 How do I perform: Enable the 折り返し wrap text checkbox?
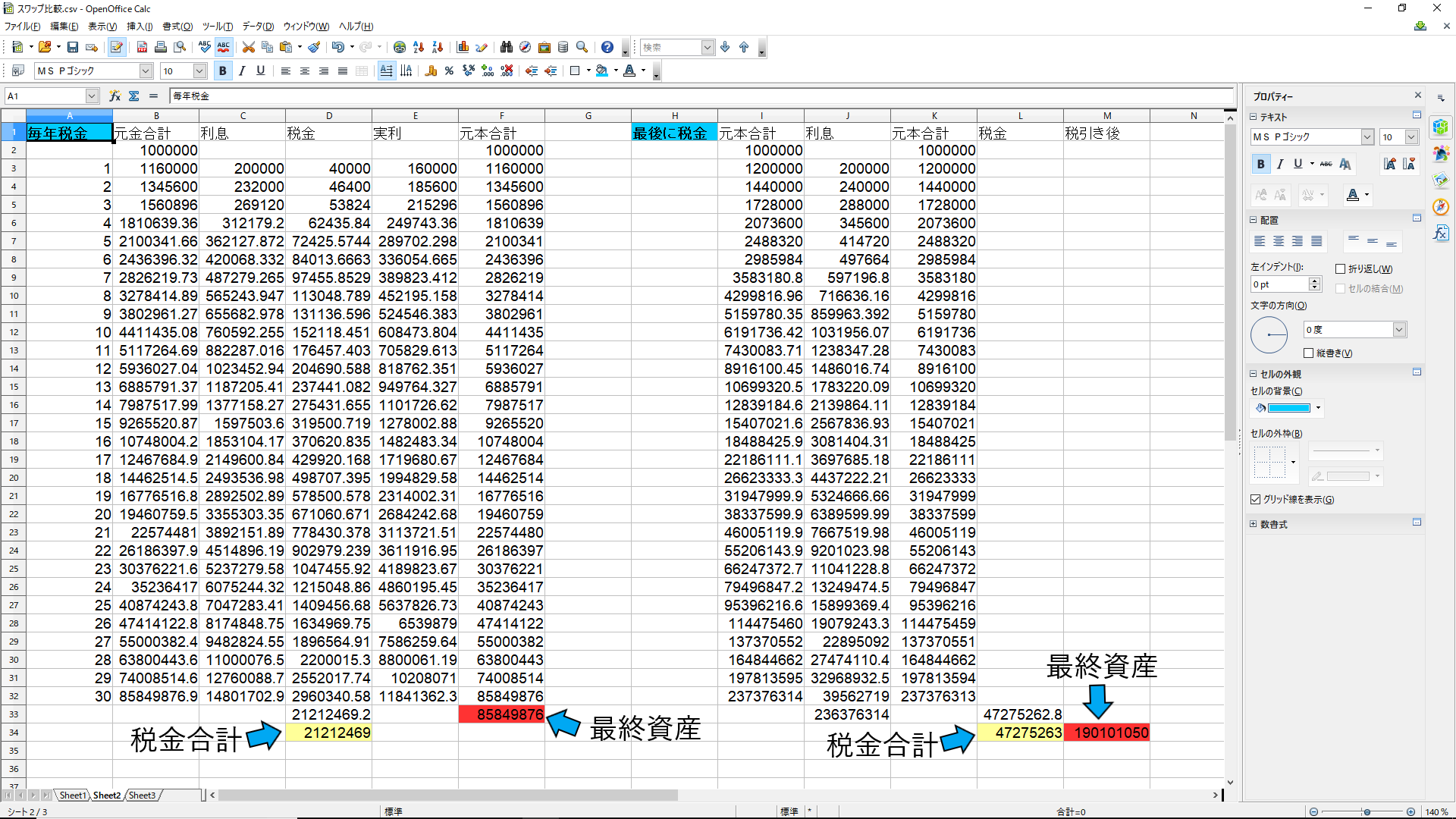coord(1341,269)
